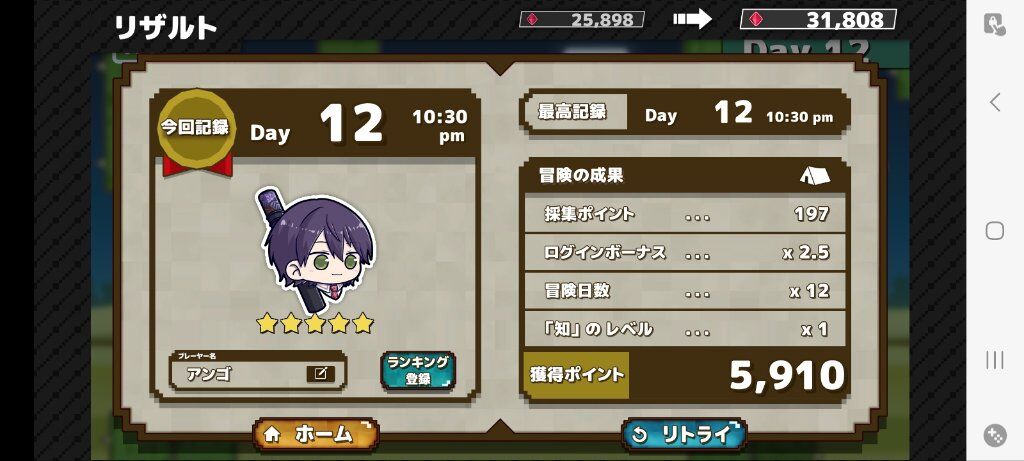The height and width of the screenshot is (461, 1024).
Task: Tap the Android home square button
Action: 995,230
